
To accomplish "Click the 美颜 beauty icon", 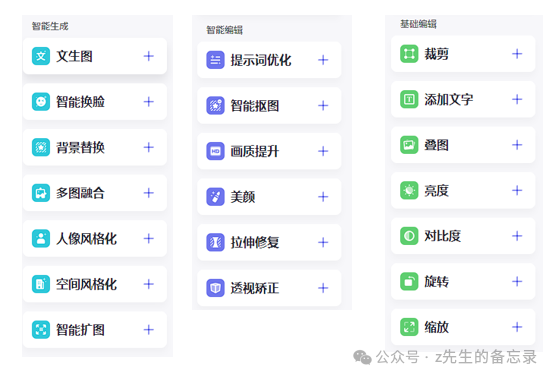I will [215, 197].
